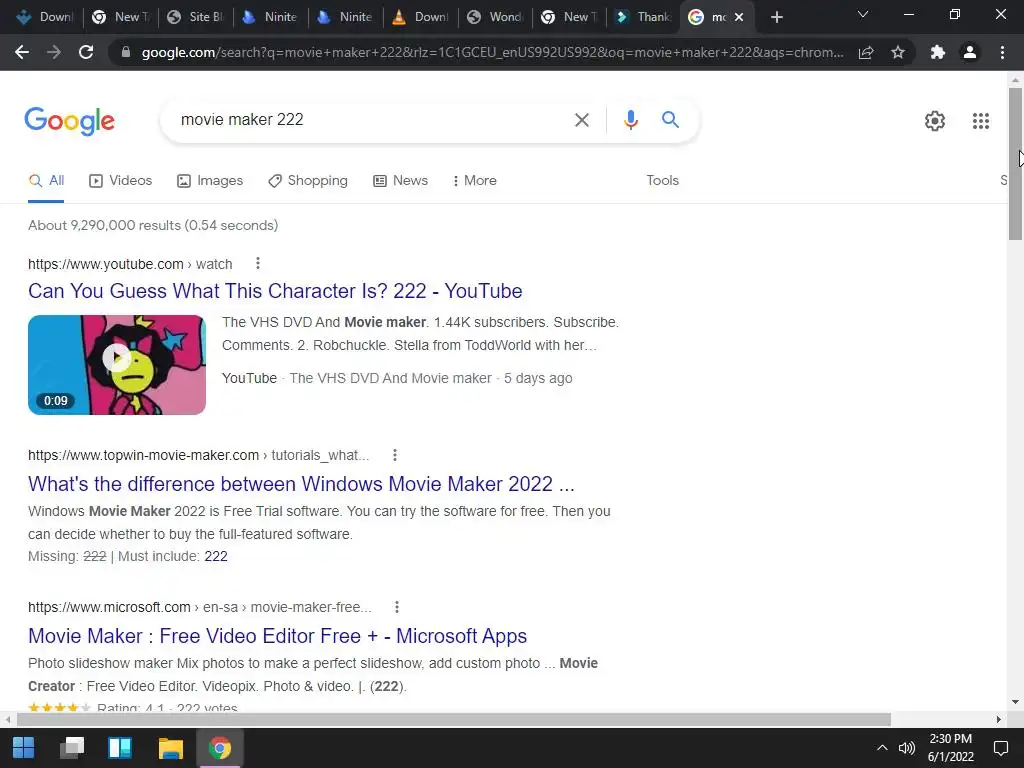Open Google apps grid
The width and height of the screenshot is (1024, 768).
click(x=980, y=121)
